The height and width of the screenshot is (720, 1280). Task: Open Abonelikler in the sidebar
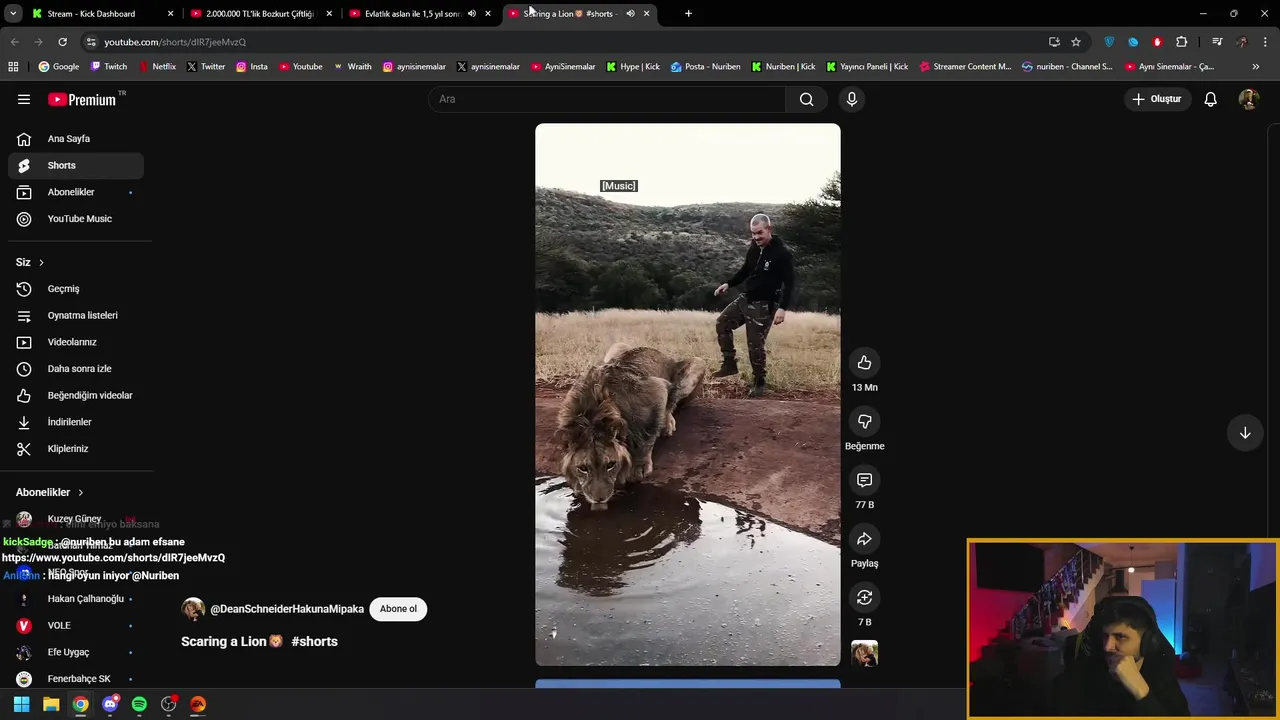(x=76, y=192)
